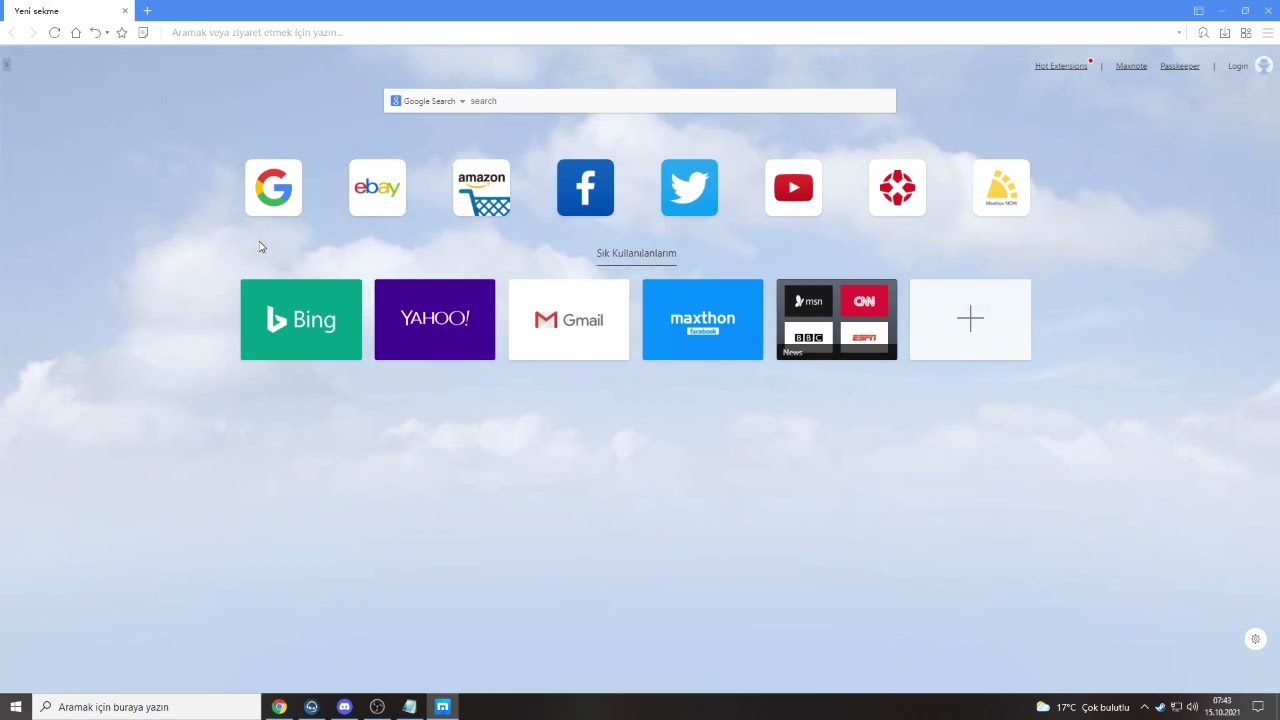Click the reload page icon
Screen dimensions: 1280x720
54,33
